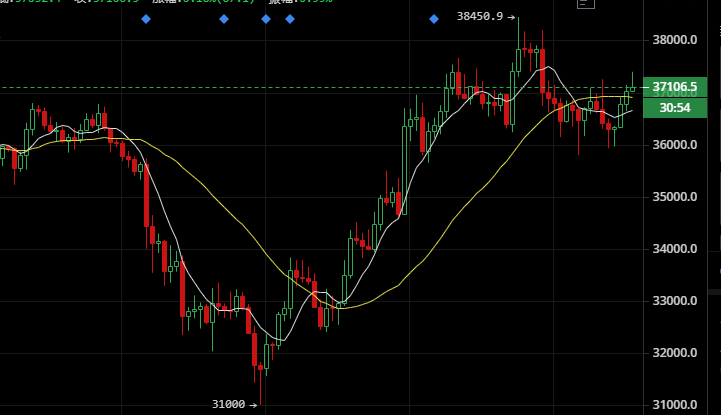Click the 35000.0 price axis label

(x=675, y=197)
